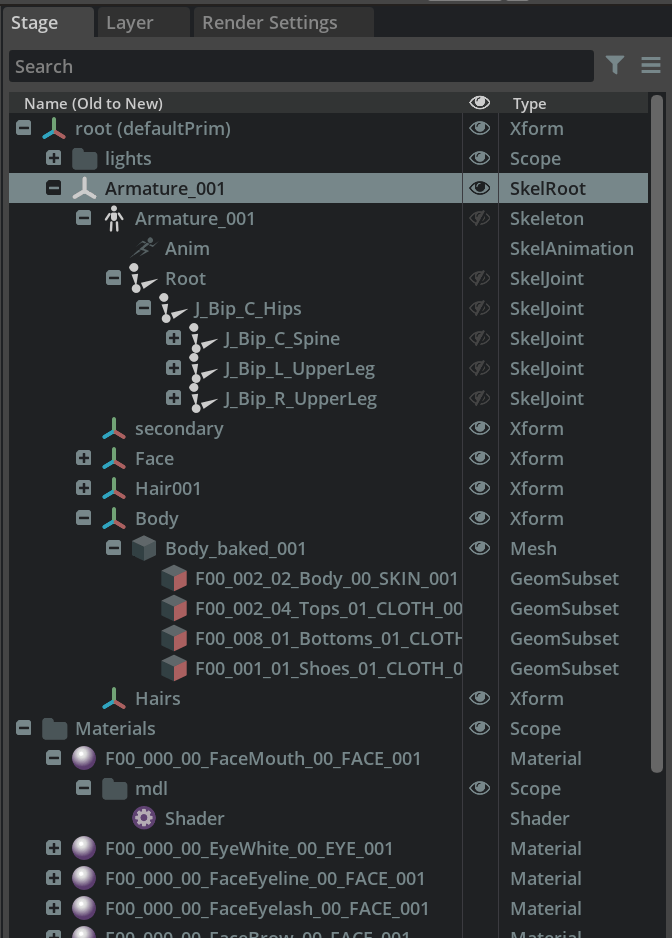Open the Render Settings tab
The width and height of the screenshot is (672, 938).
click(x=269, y=22)
